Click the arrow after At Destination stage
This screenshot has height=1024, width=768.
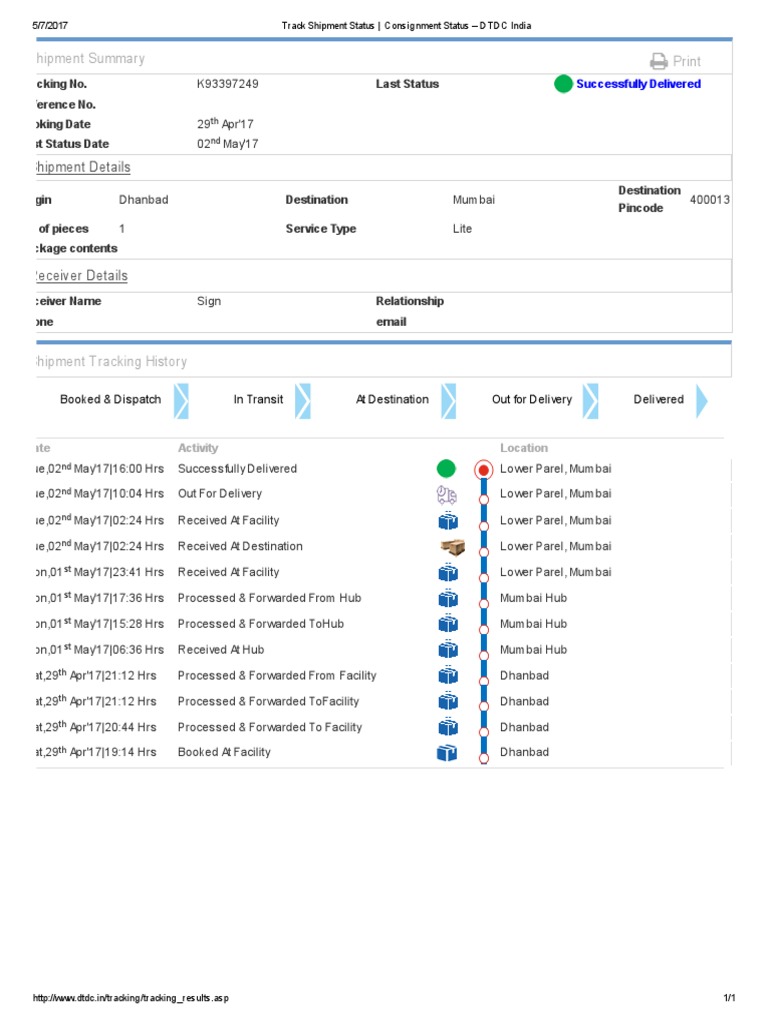(449, 400)
